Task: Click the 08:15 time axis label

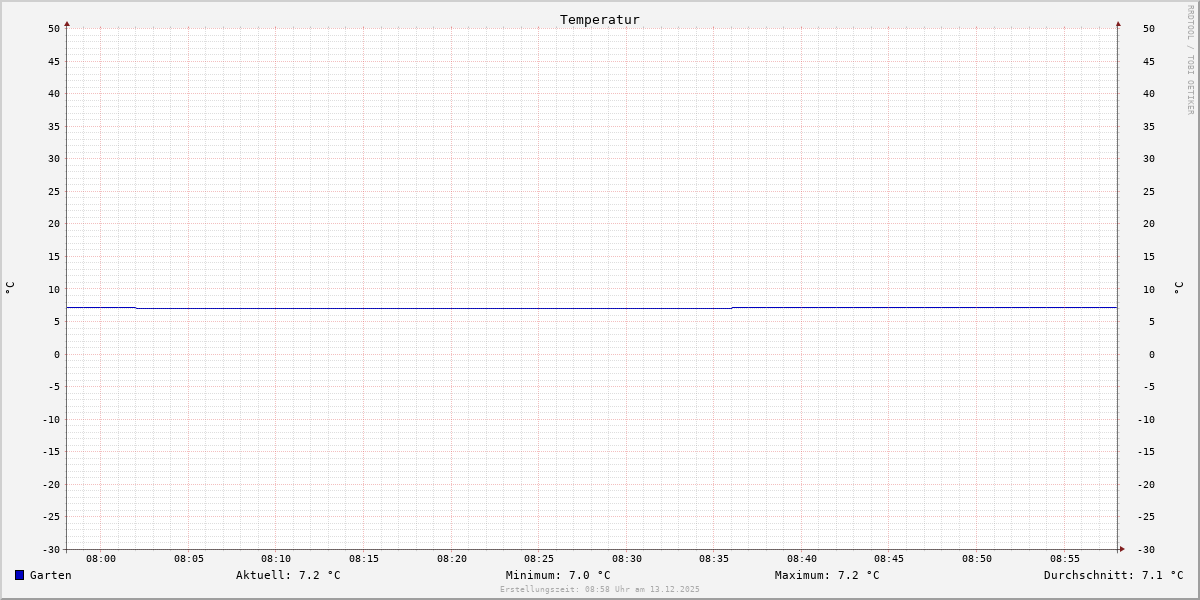Action: [364, 559]
